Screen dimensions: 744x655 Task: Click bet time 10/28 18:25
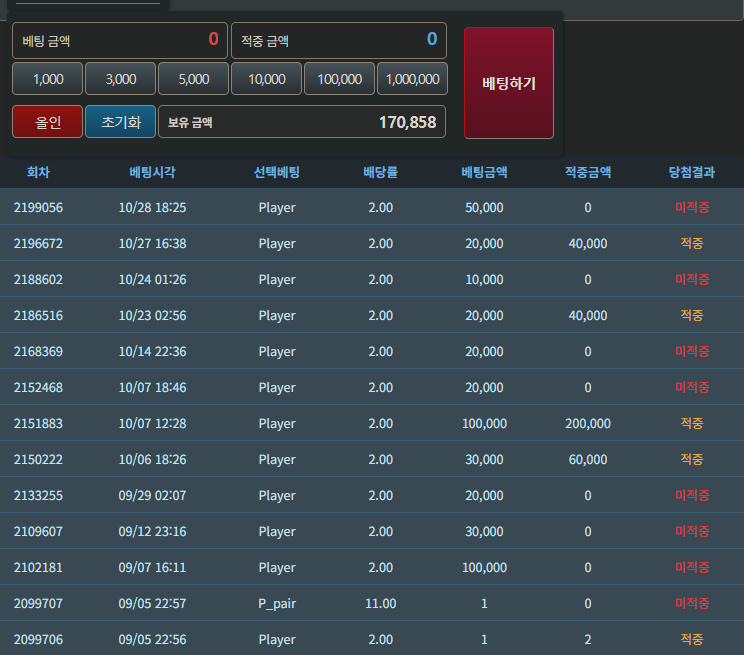(152, 207)
